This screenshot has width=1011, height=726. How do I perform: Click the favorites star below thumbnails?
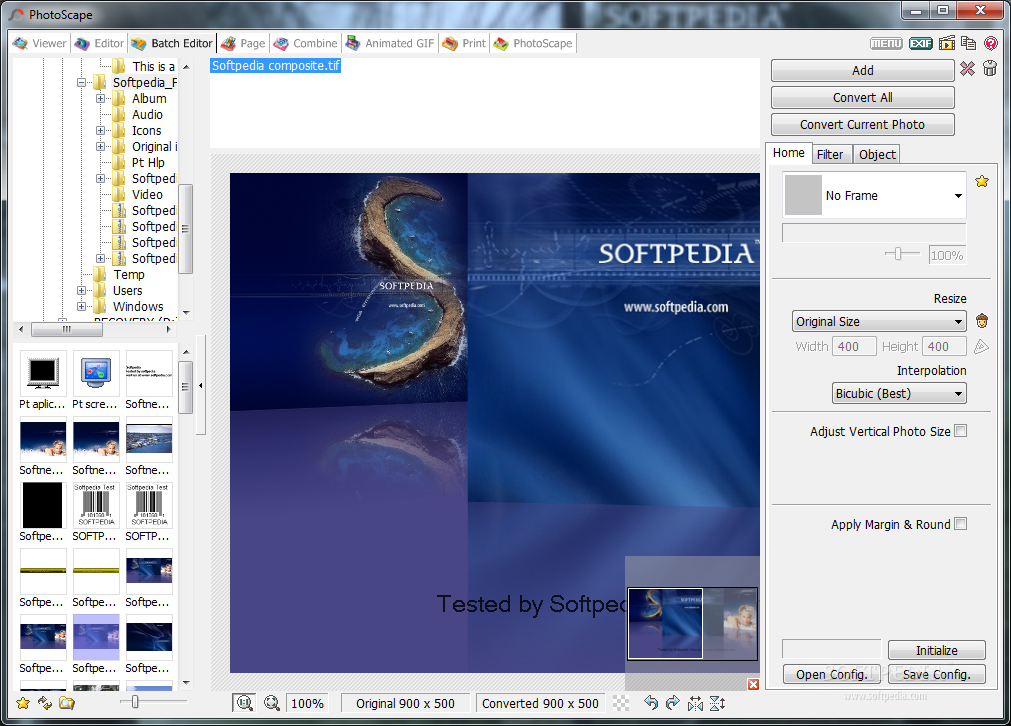click(23, 703)
